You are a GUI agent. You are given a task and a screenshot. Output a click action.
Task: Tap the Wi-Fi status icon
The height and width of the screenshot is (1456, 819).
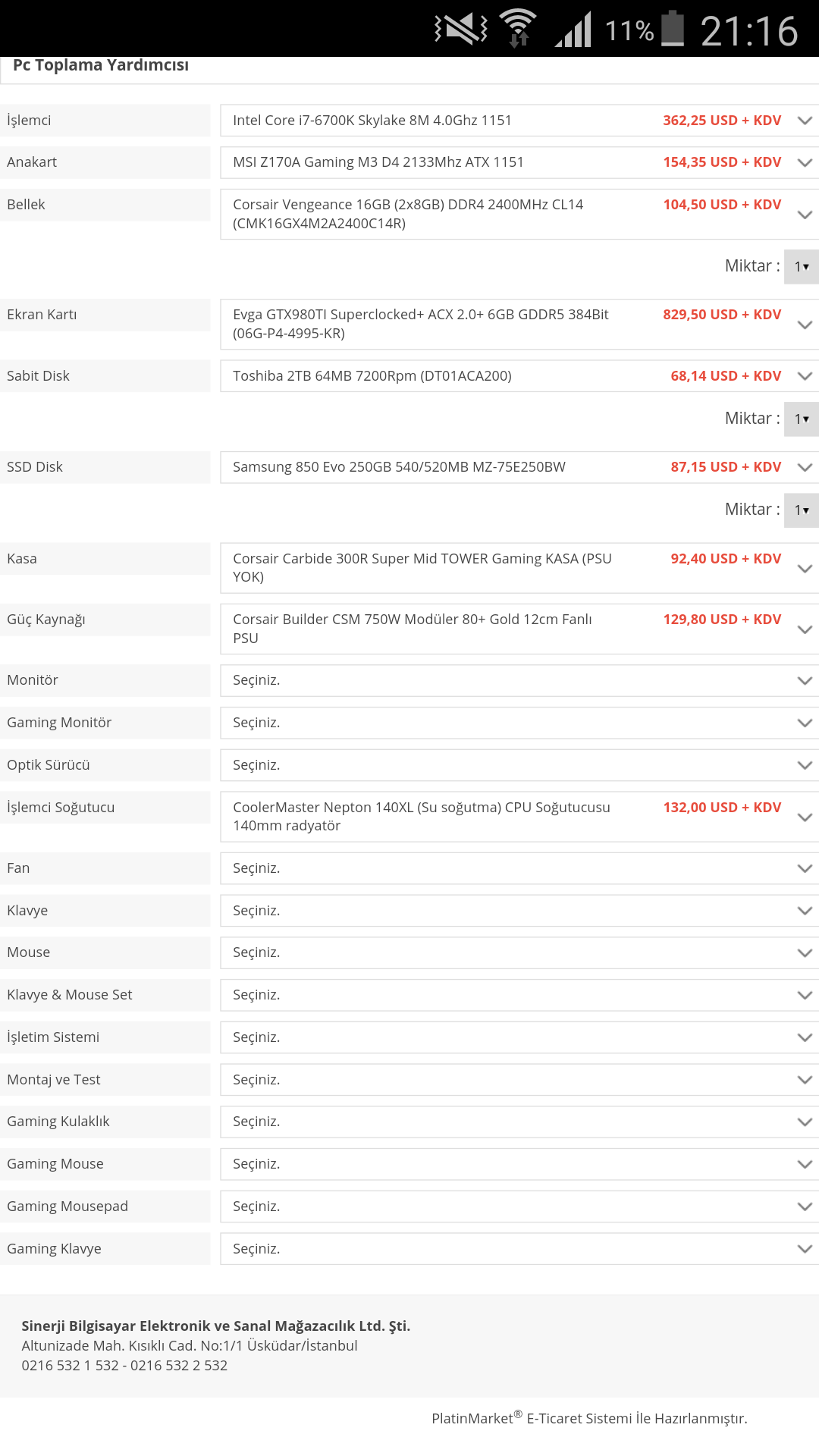point(518,29)
